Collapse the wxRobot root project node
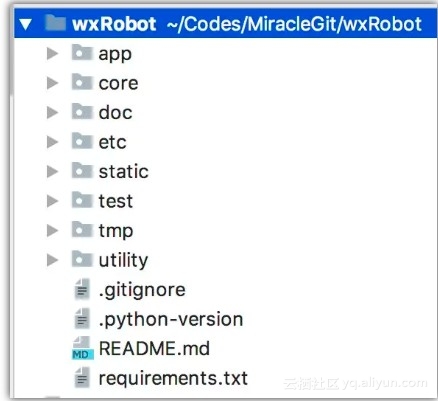Viewport: 438px width, 401px height. coord(26,24)
